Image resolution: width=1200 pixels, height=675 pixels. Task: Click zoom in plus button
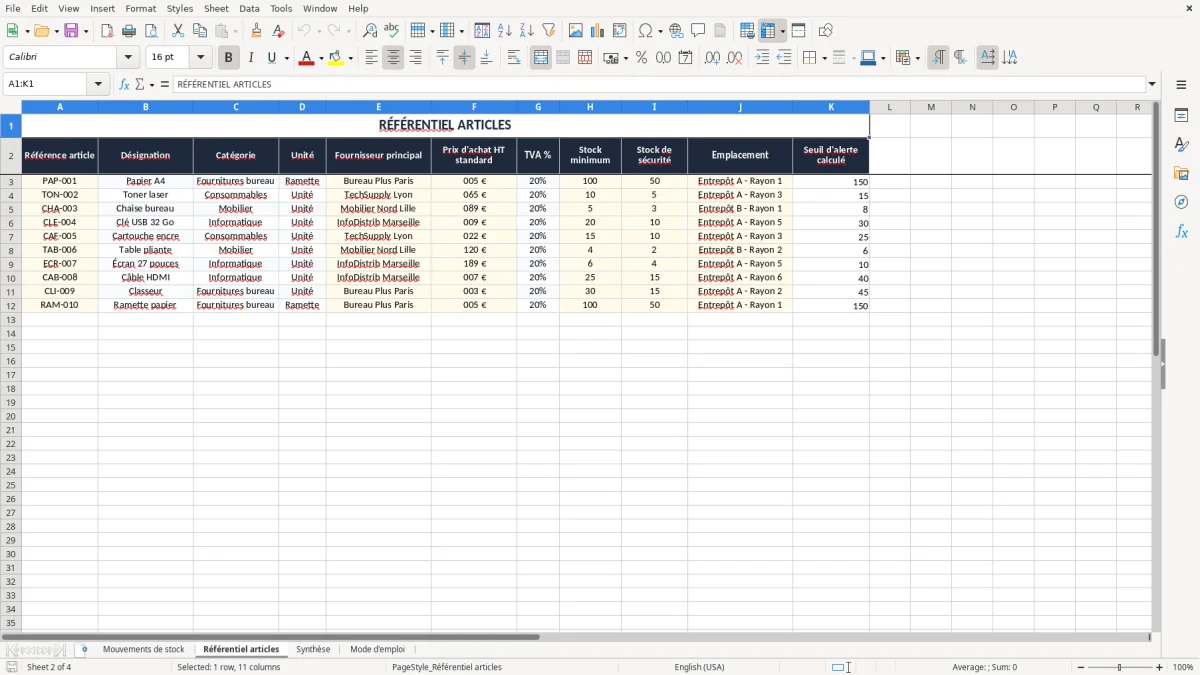(x=1160, y=667)
